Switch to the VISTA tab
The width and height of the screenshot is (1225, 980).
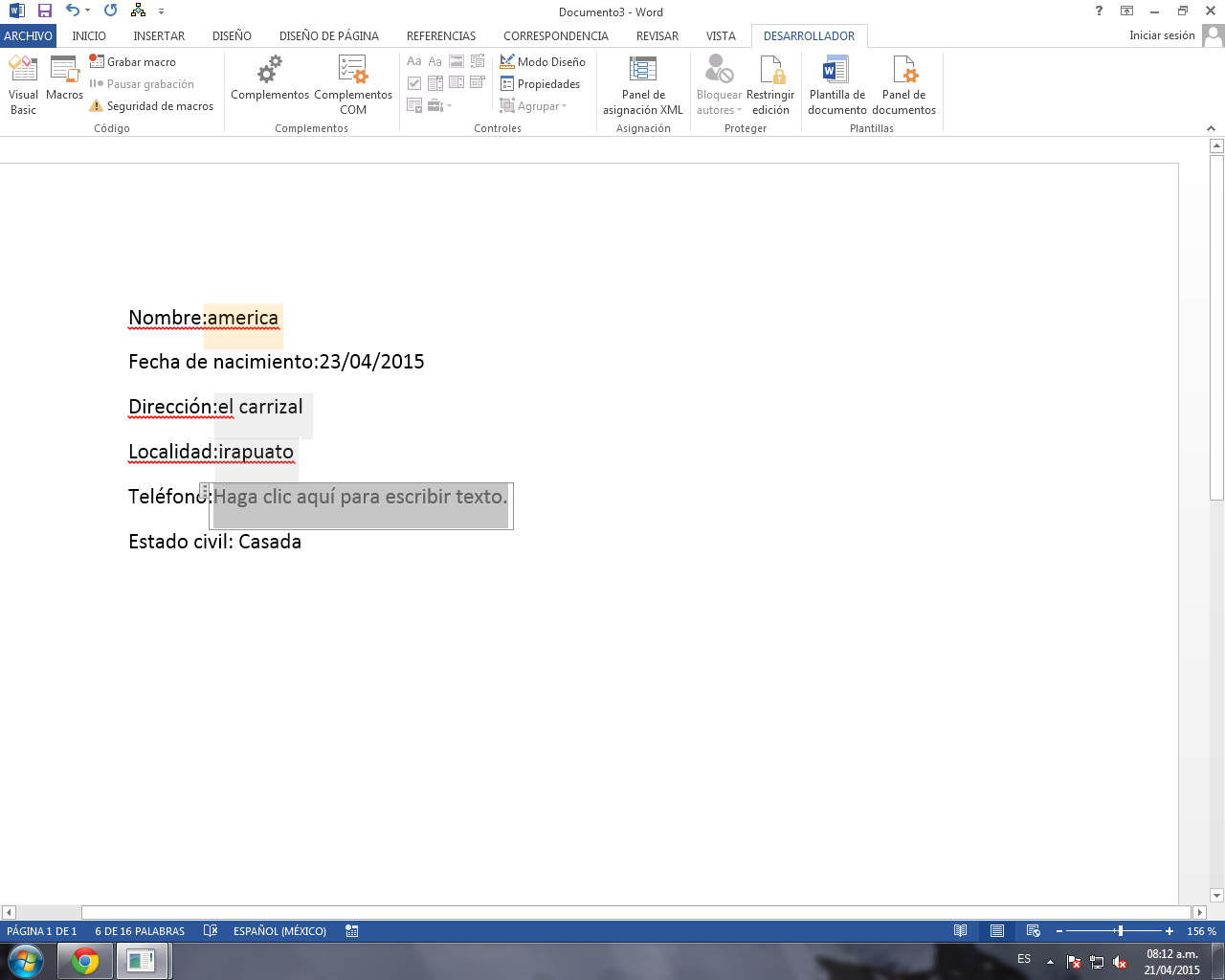[x=721, y=35]
